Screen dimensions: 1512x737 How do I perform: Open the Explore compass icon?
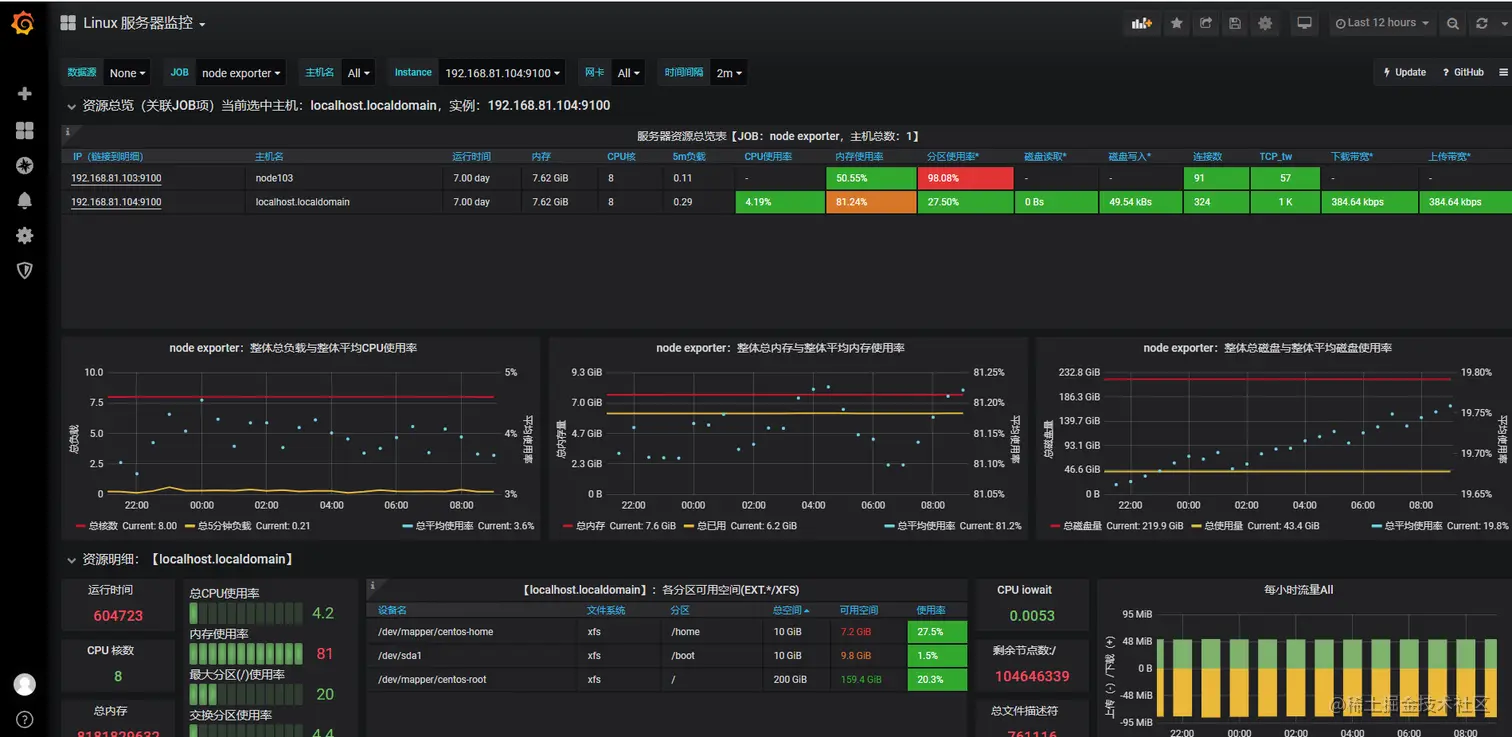click(x=25, y=165)
